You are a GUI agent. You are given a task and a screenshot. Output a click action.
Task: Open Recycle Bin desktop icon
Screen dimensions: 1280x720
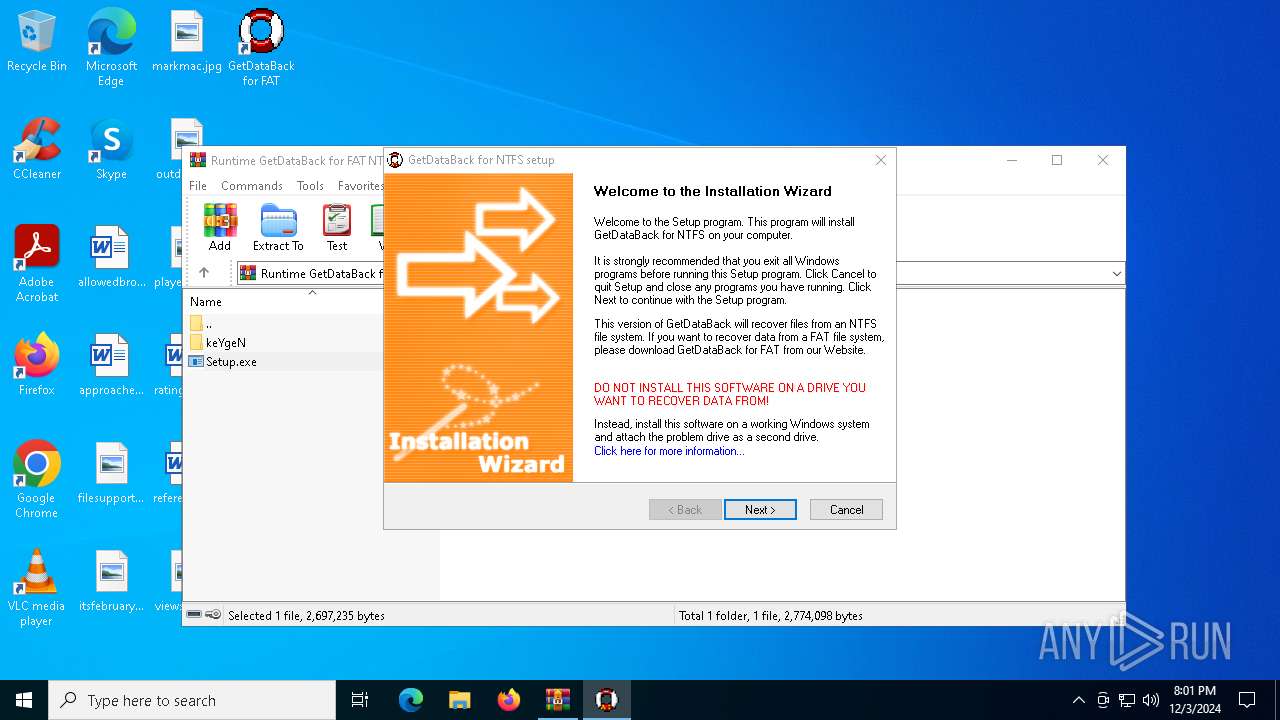37,42
